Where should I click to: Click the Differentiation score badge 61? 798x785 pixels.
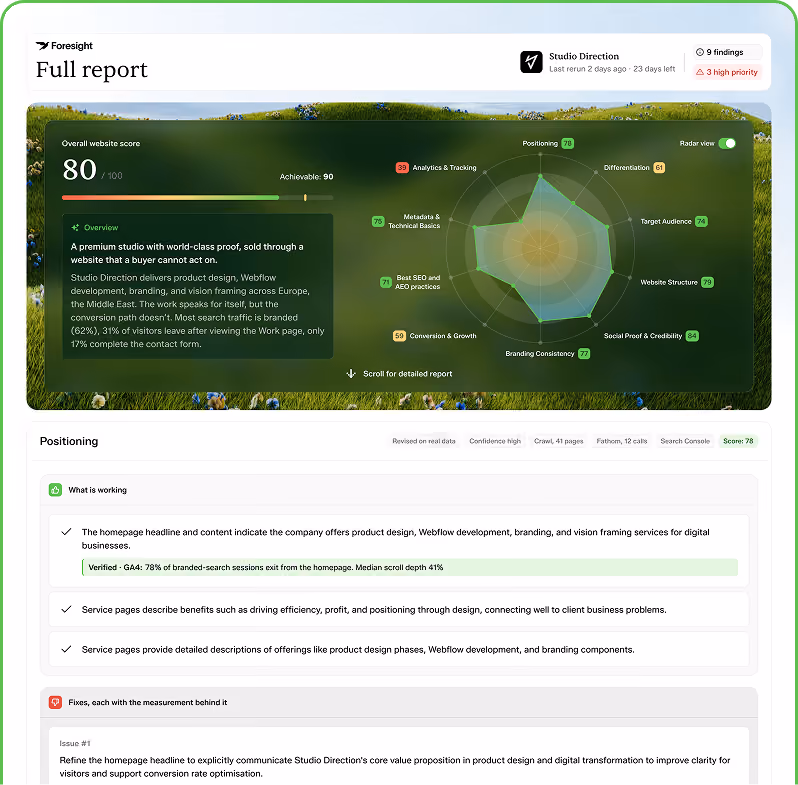coord(659,167)
